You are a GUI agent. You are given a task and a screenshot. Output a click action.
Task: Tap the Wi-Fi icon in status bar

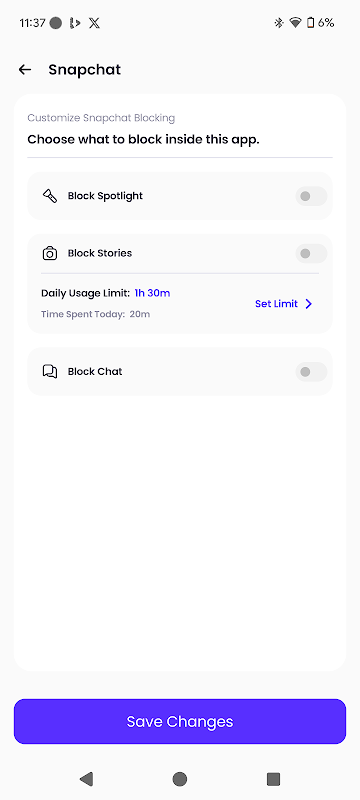tap(295, 23)
